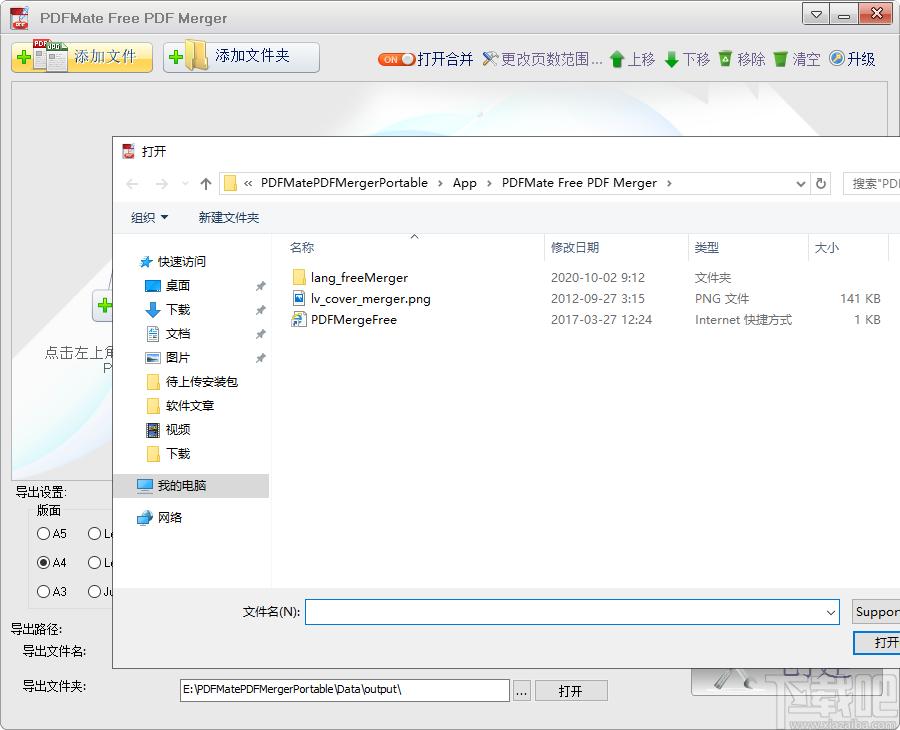Expand chevron after PDFMate Free PDF Merger breadcrumb

pos(669,183)
